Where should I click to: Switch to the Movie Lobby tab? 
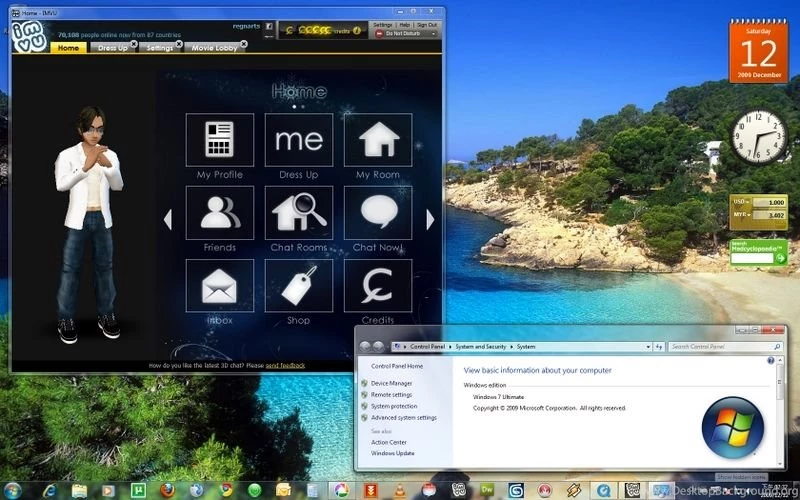click(214, 48)
